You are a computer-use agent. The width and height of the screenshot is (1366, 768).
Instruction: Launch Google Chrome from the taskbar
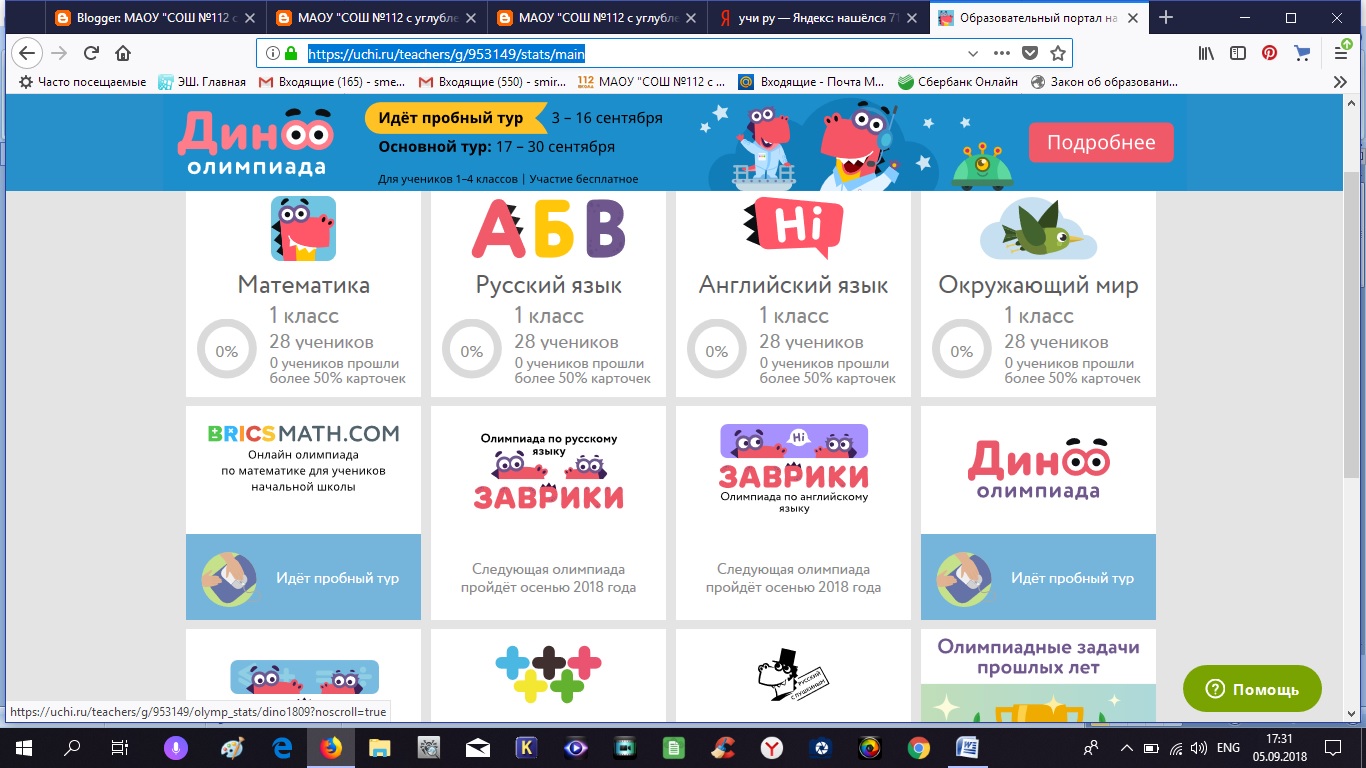(x=919, y=747)
